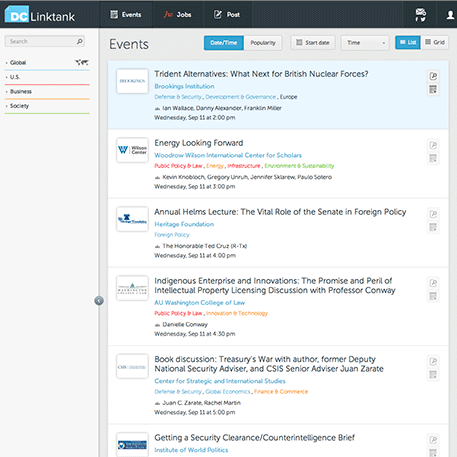Screen dimensions: 457x457
Task: Click the world map icon beside Global
Action: (x=82, y=62)
